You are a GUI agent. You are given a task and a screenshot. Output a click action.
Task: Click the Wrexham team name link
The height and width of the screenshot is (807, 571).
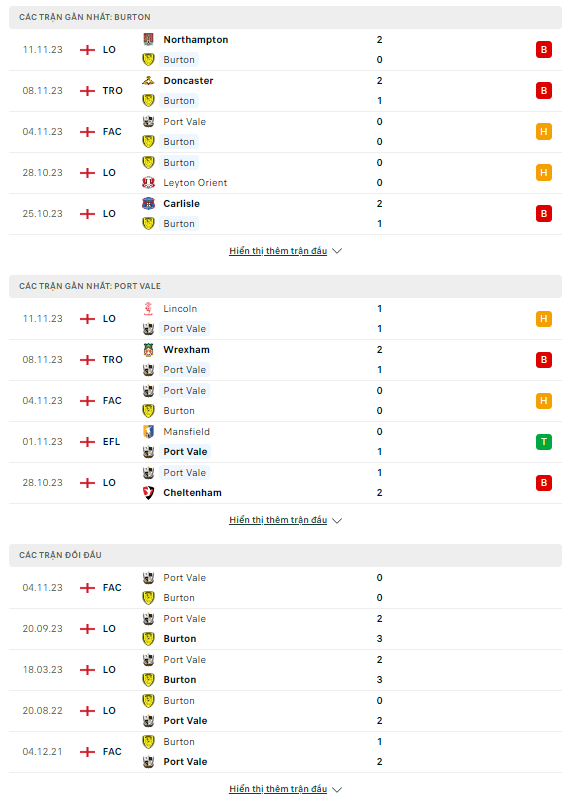(x=186, y=349)
